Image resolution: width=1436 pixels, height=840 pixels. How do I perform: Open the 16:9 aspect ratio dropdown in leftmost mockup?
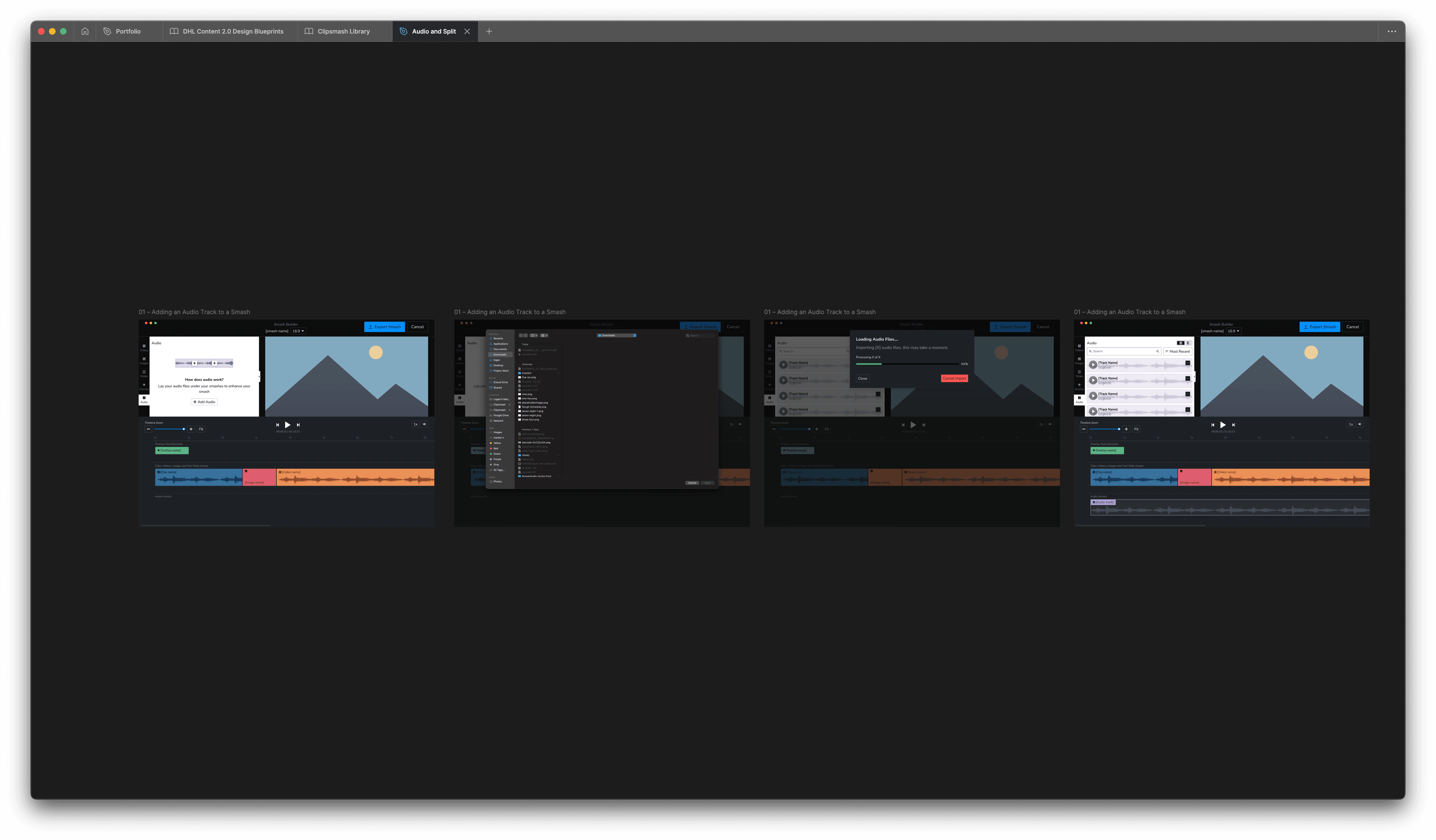(x=298, y=331)
